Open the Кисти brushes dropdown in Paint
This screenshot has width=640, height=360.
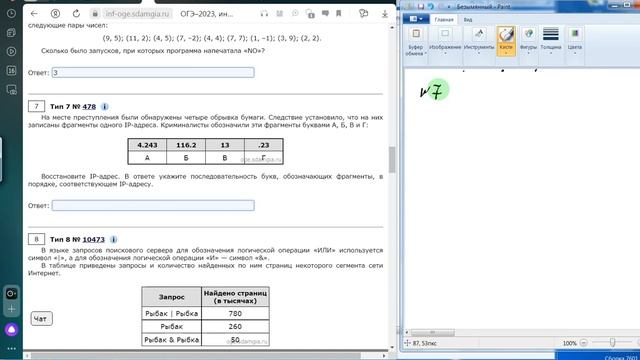506,41
